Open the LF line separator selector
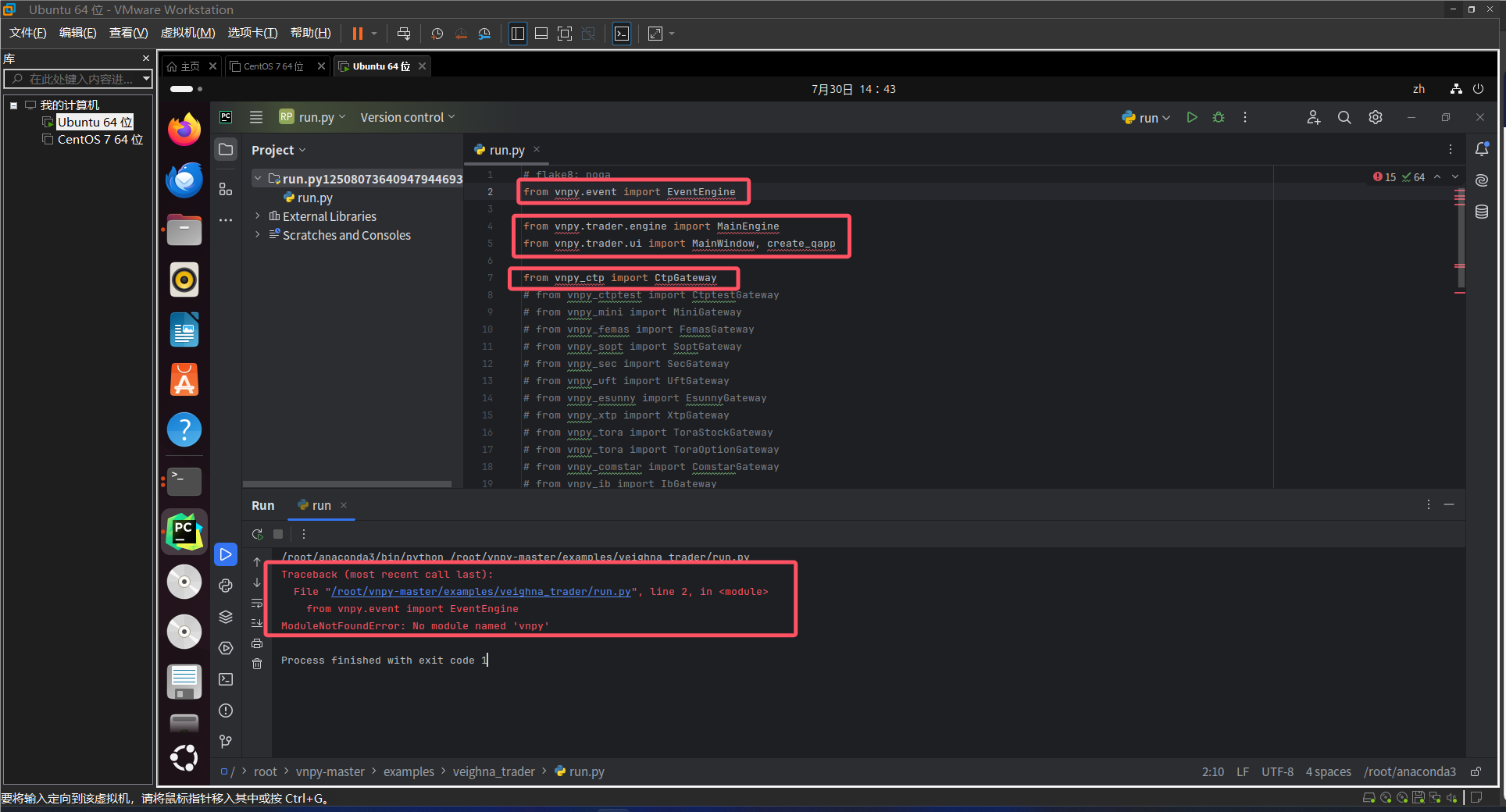Image resolution: width=1506 pixels, height=812 pixels. click(x=1243, y=771)
